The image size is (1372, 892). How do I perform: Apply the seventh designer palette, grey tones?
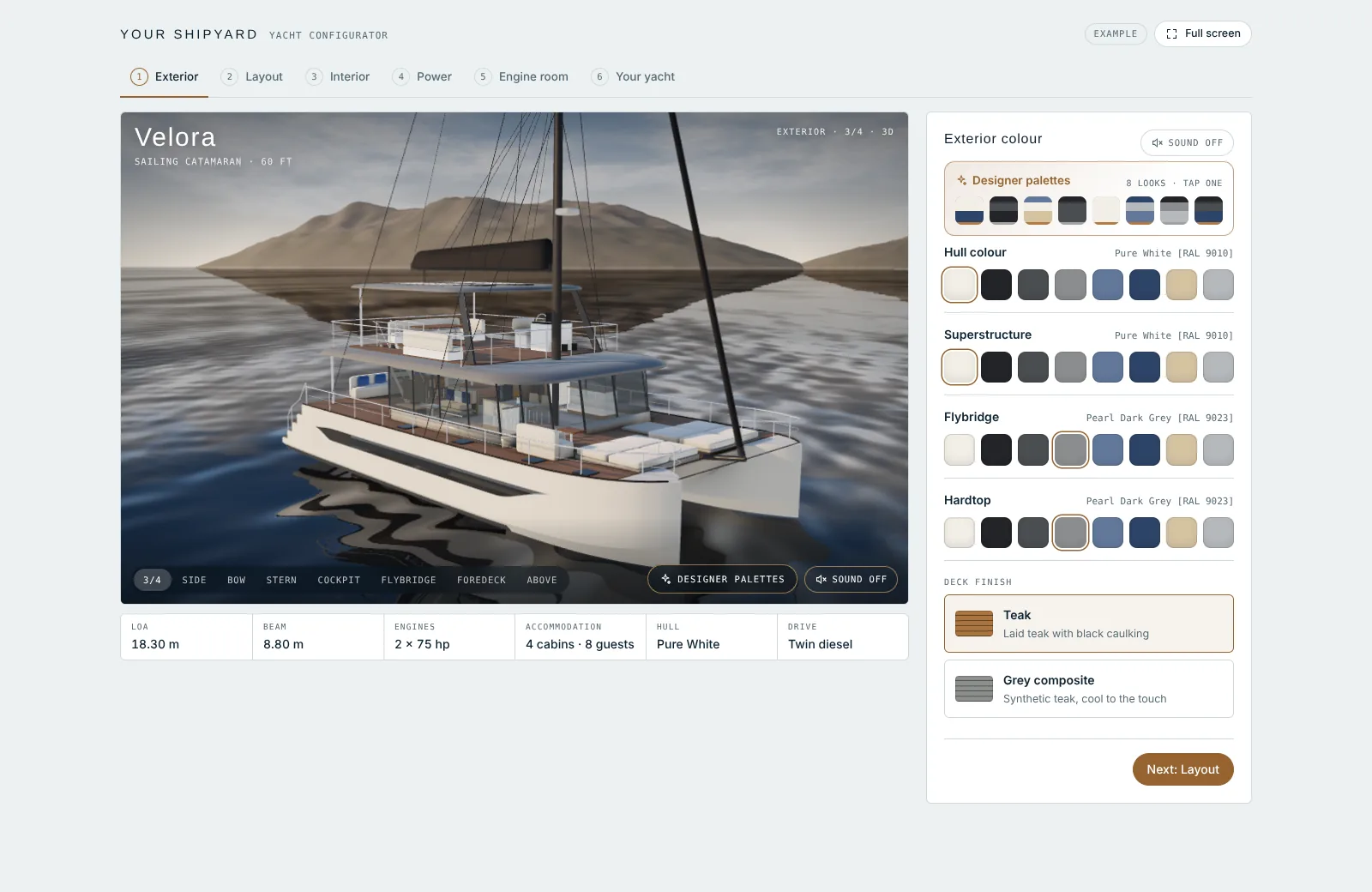point(1174,210)
